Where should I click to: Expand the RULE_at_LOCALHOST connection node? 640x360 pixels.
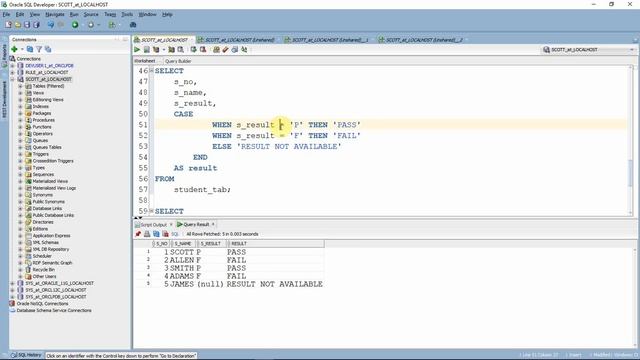click(13, 72)
